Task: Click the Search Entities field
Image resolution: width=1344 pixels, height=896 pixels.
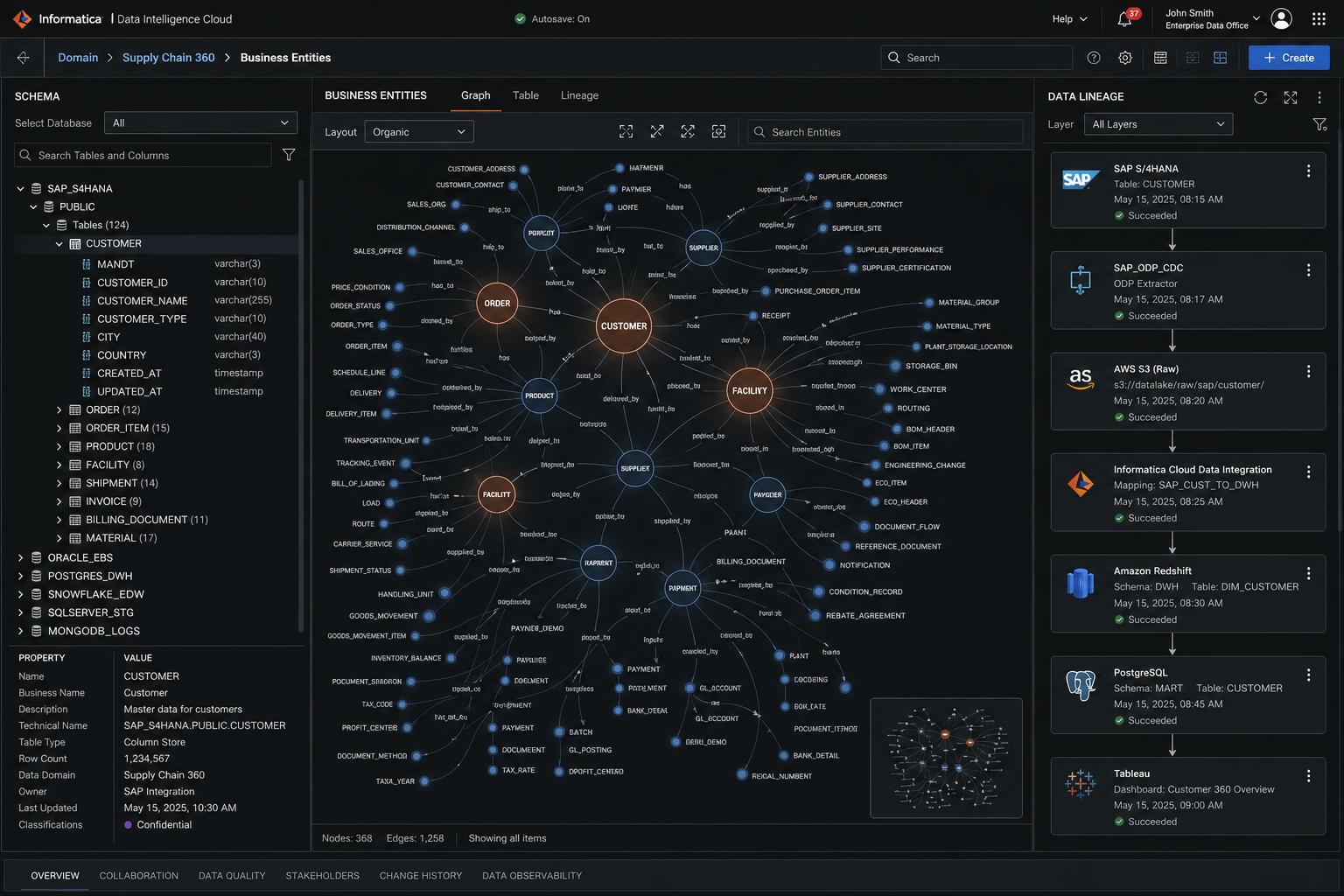Action: click(885, 132)
